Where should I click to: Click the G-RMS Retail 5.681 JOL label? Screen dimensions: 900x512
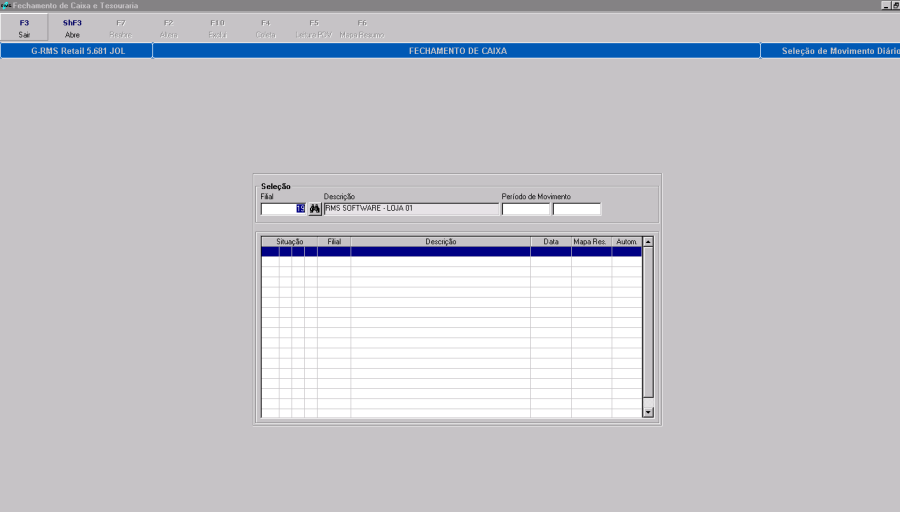tap(78, 51)
